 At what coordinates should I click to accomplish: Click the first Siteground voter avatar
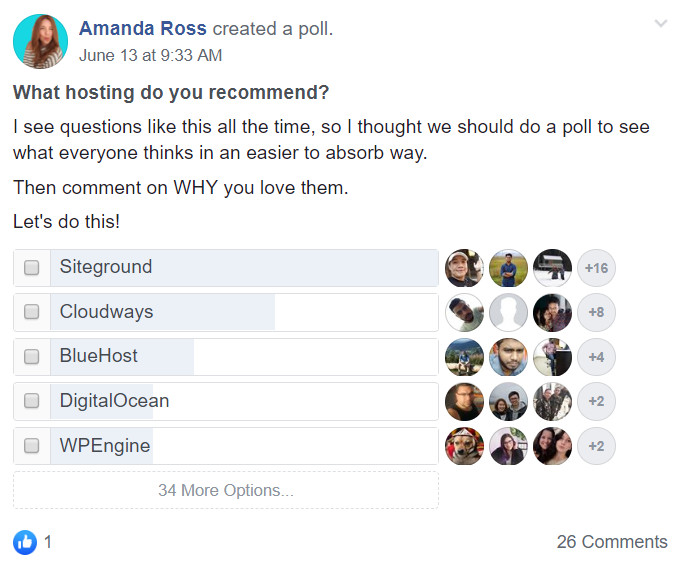(x=464, y=268)
